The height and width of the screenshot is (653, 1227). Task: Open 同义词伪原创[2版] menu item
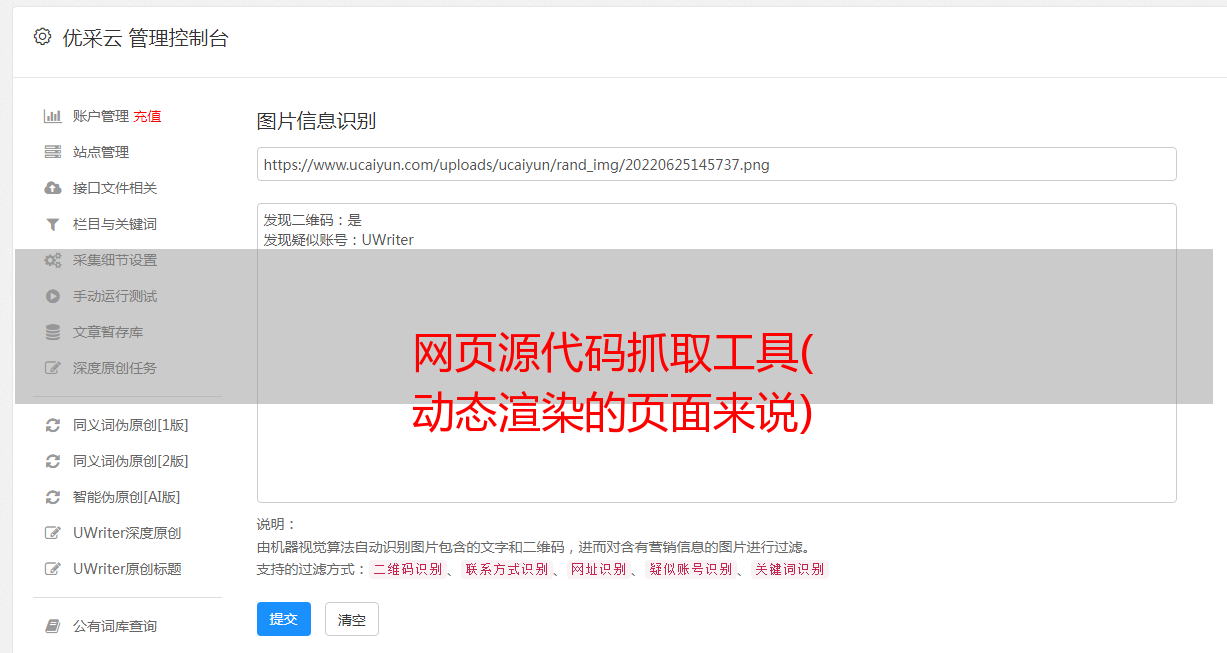coord(130,461)
